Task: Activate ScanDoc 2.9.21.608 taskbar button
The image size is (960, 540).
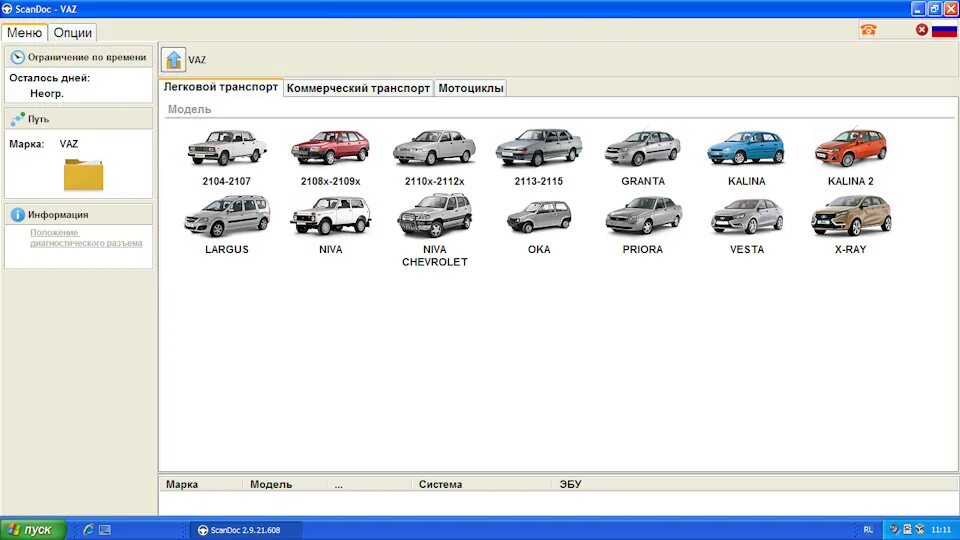Action: click(245, 530)
